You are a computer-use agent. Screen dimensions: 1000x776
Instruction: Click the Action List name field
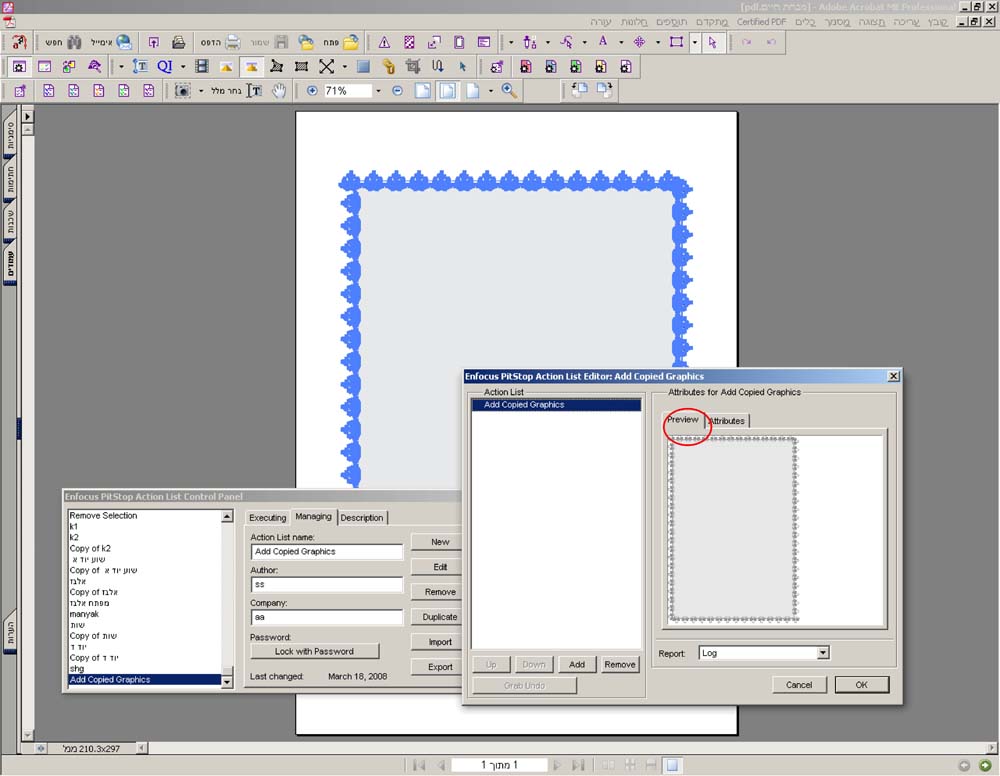point(326,551)
